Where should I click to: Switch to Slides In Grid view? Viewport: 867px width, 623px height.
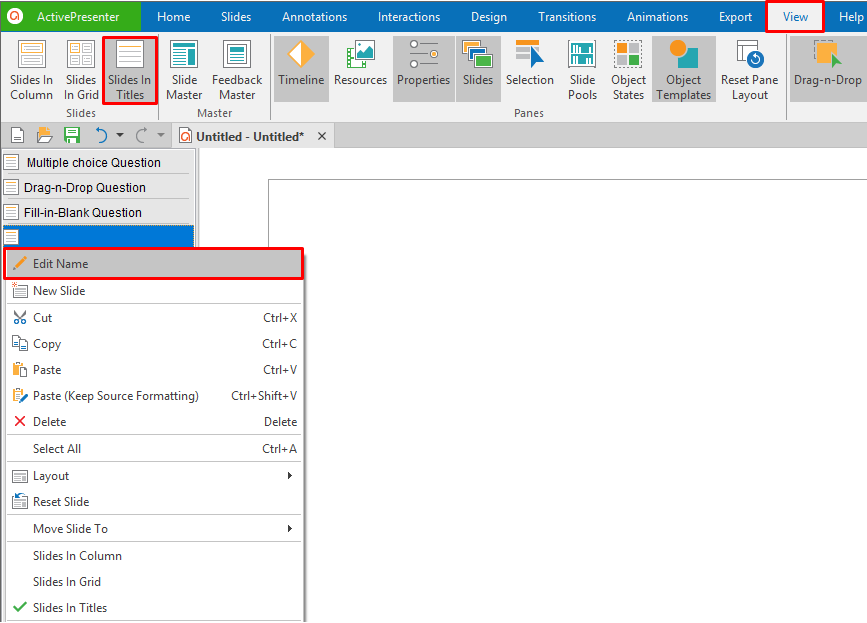point(81,70)
